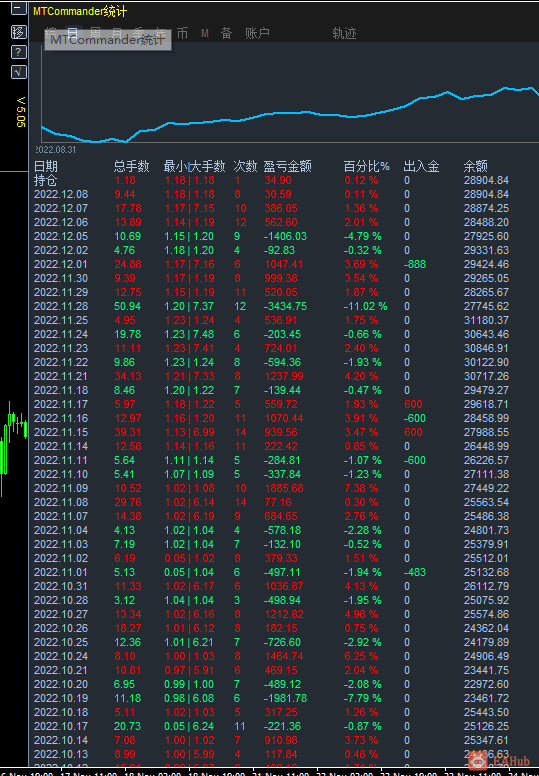539x776 pixels.
Task: Click the balance value 28265.67
Action: (x=486, y=292)
